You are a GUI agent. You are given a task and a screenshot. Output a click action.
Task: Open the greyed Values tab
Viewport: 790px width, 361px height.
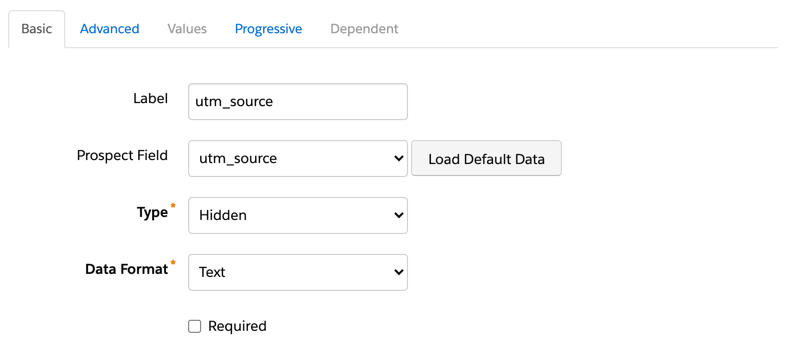pos(187,29)
